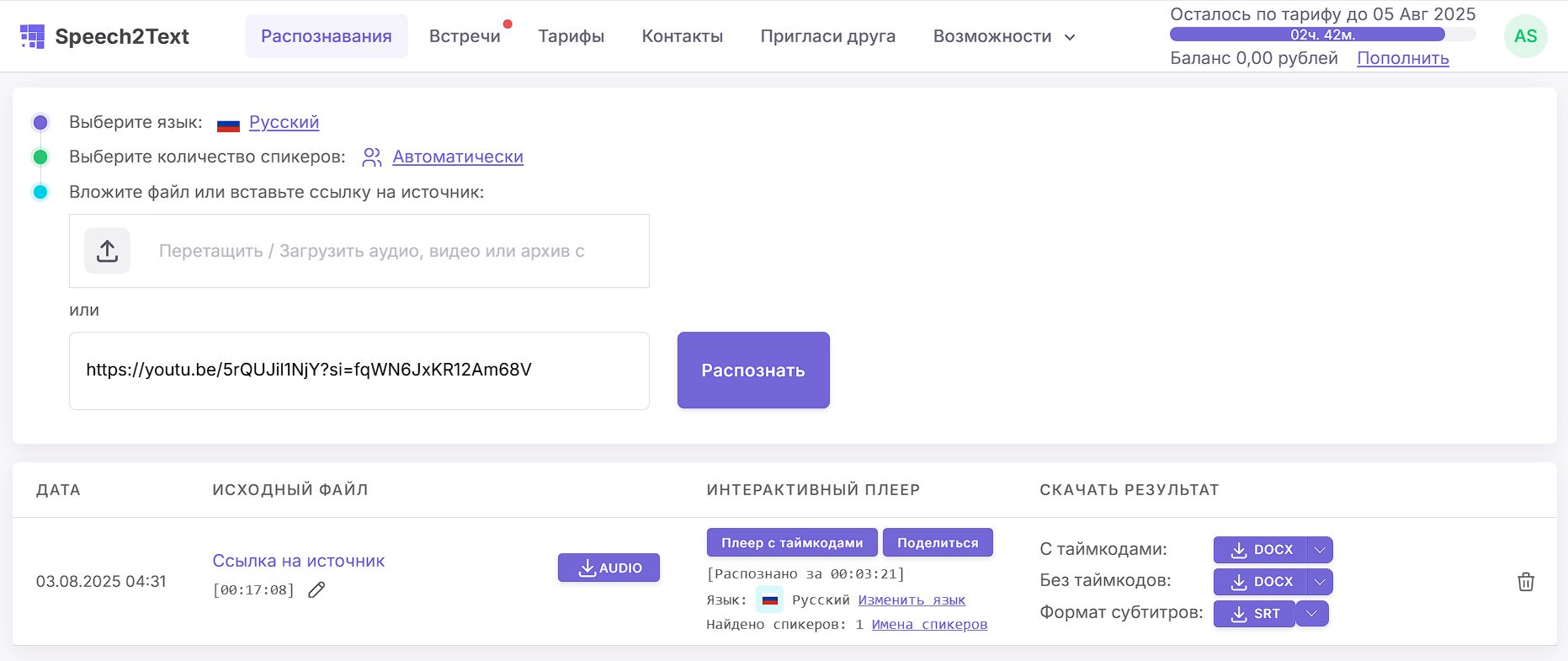Screen dimensions: 1568x661
Task: Go to the Тарифы tab
Action: tap(571, 36)
